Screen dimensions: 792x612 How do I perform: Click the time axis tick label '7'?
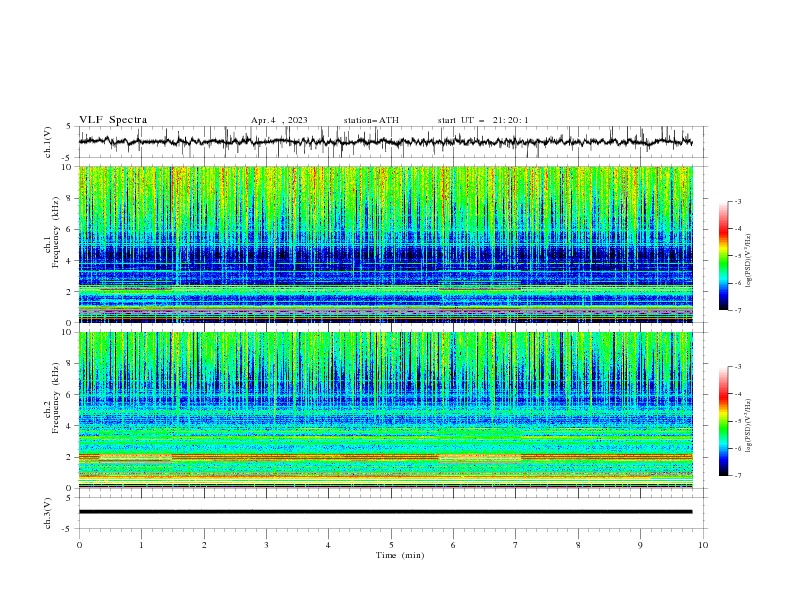click(x=516, y=545)
